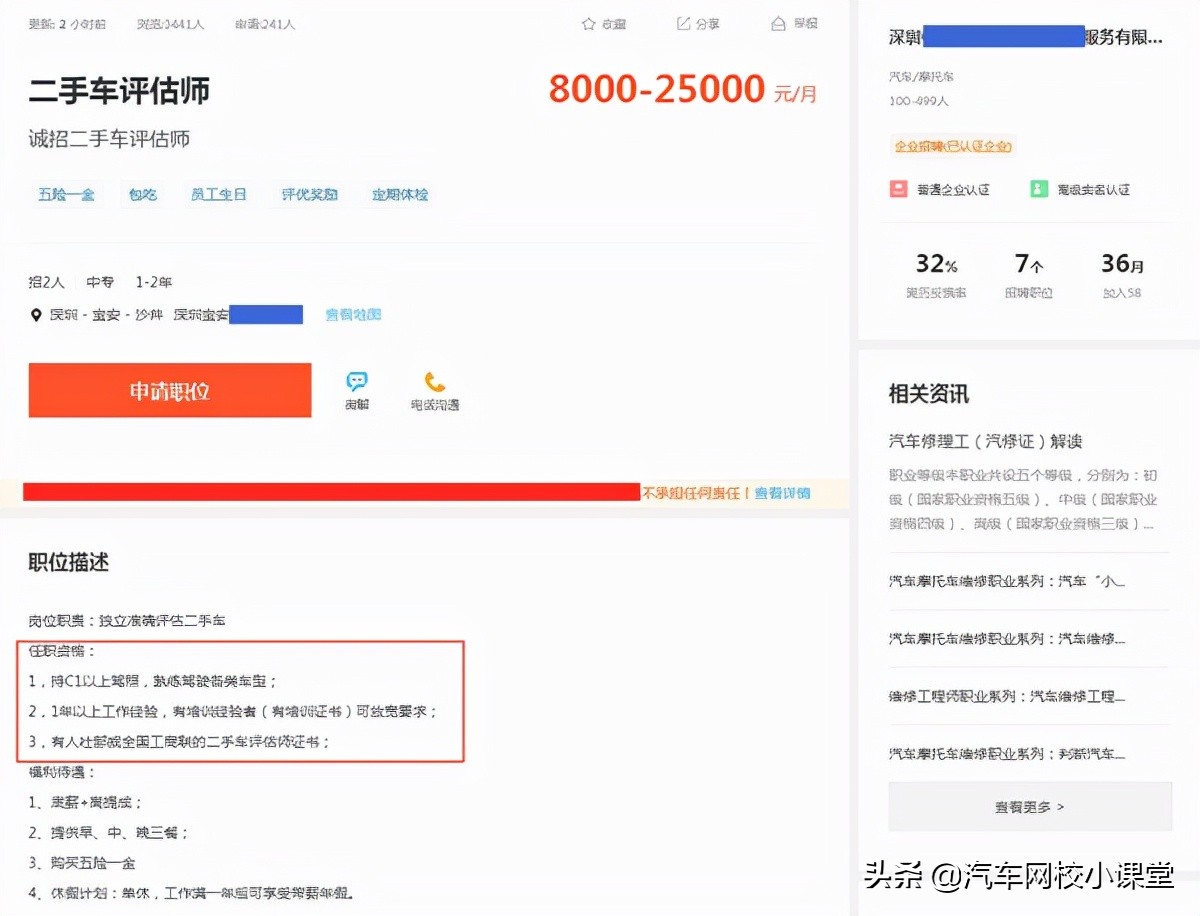Click the 36月 joined-58 stat
The height and width of the screenshot is (916, 1200).
(x=1122, y=275)
